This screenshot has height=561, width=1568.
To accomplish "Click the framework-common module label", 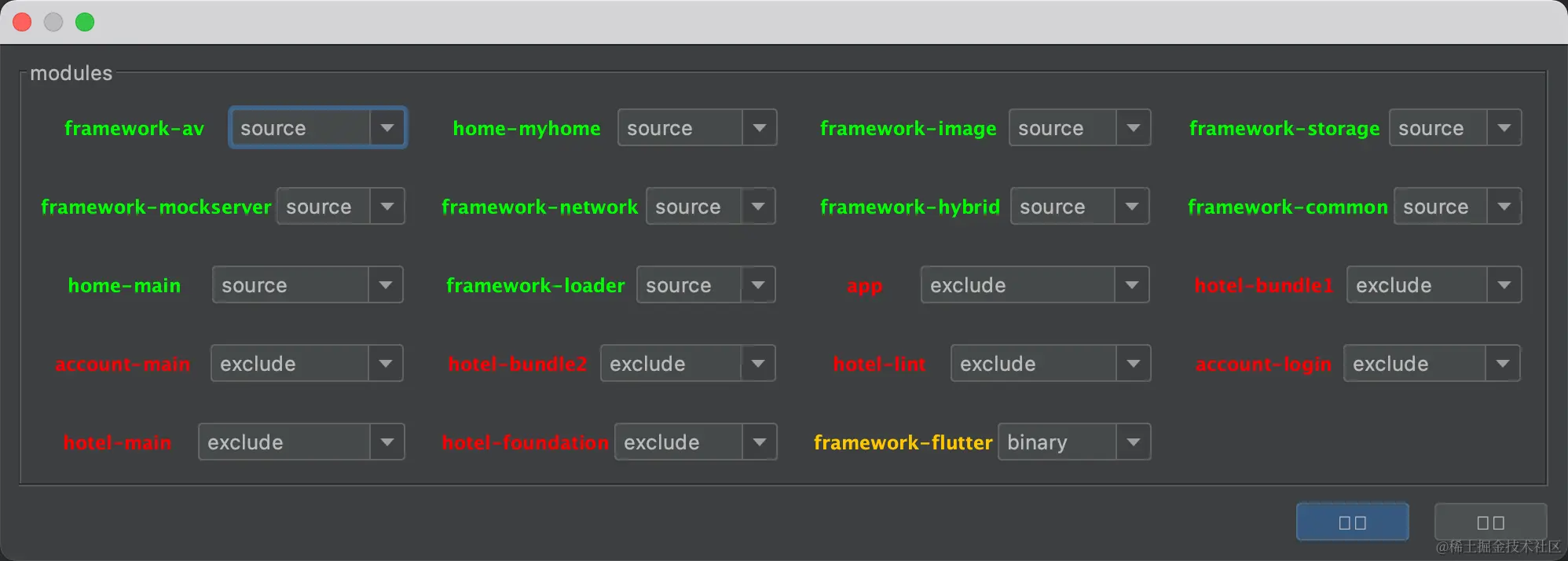I will coord(1288,207).
